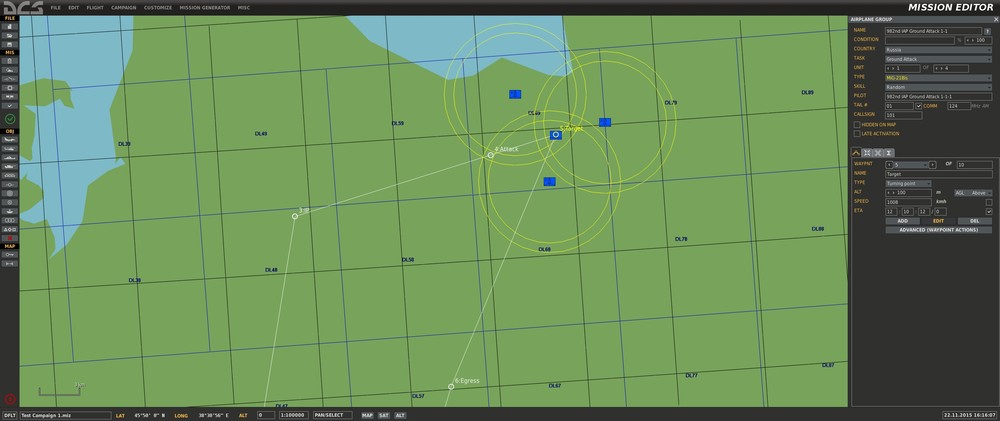The image size is (1000, 421).
Task: Open the AGL Above altitude mode dropdown
Action: point(973,193)
